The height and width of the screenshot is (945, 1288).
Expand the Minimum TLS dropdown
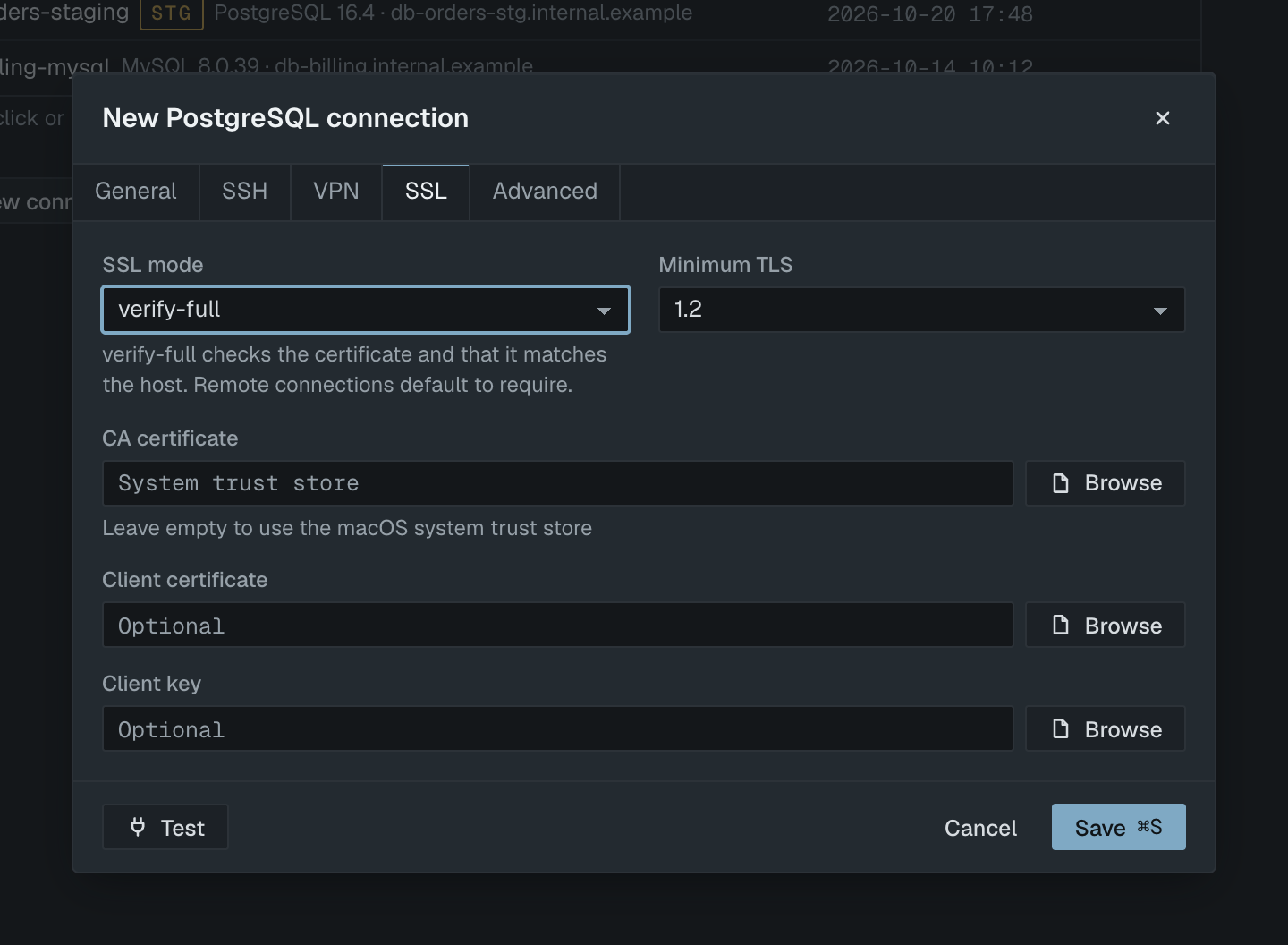tap(922, 310)
